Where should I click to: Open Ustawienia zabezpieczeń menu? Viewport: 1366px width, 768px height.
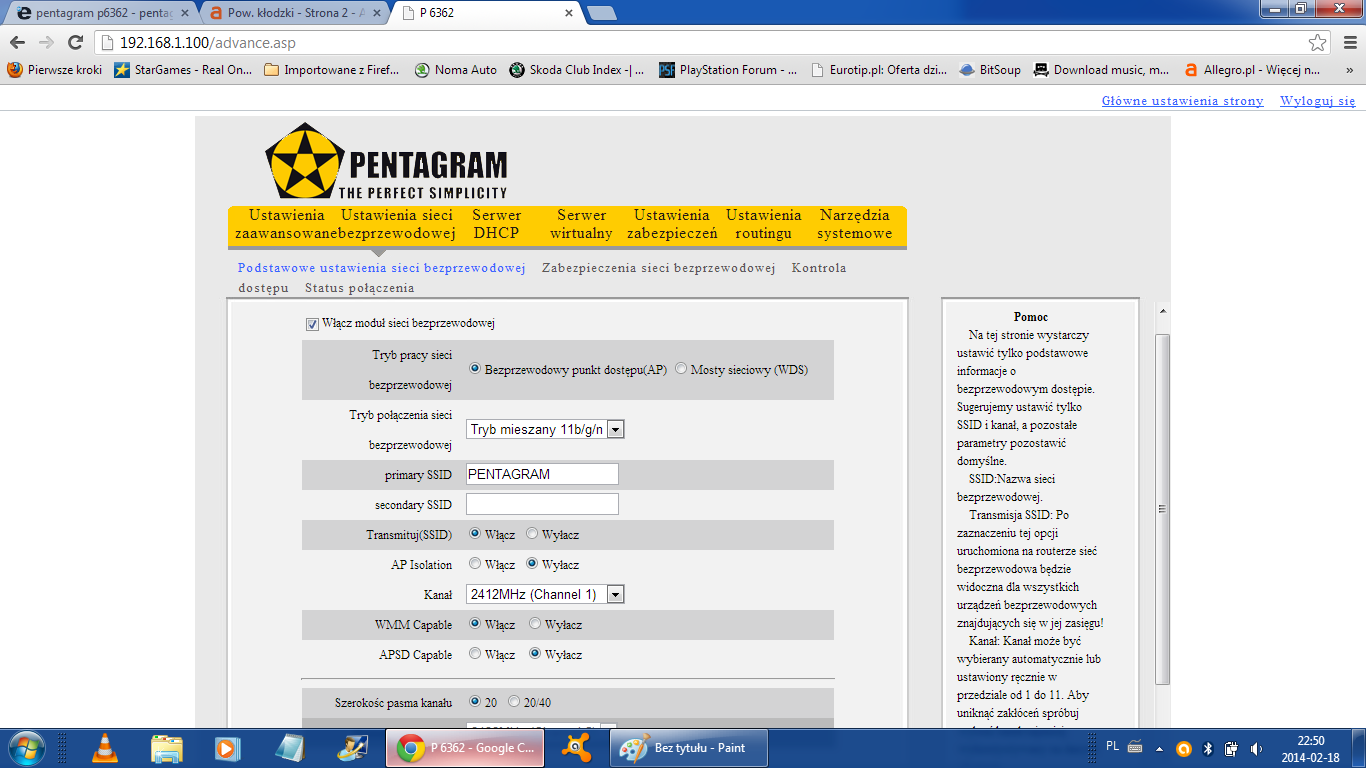[672, 224]
